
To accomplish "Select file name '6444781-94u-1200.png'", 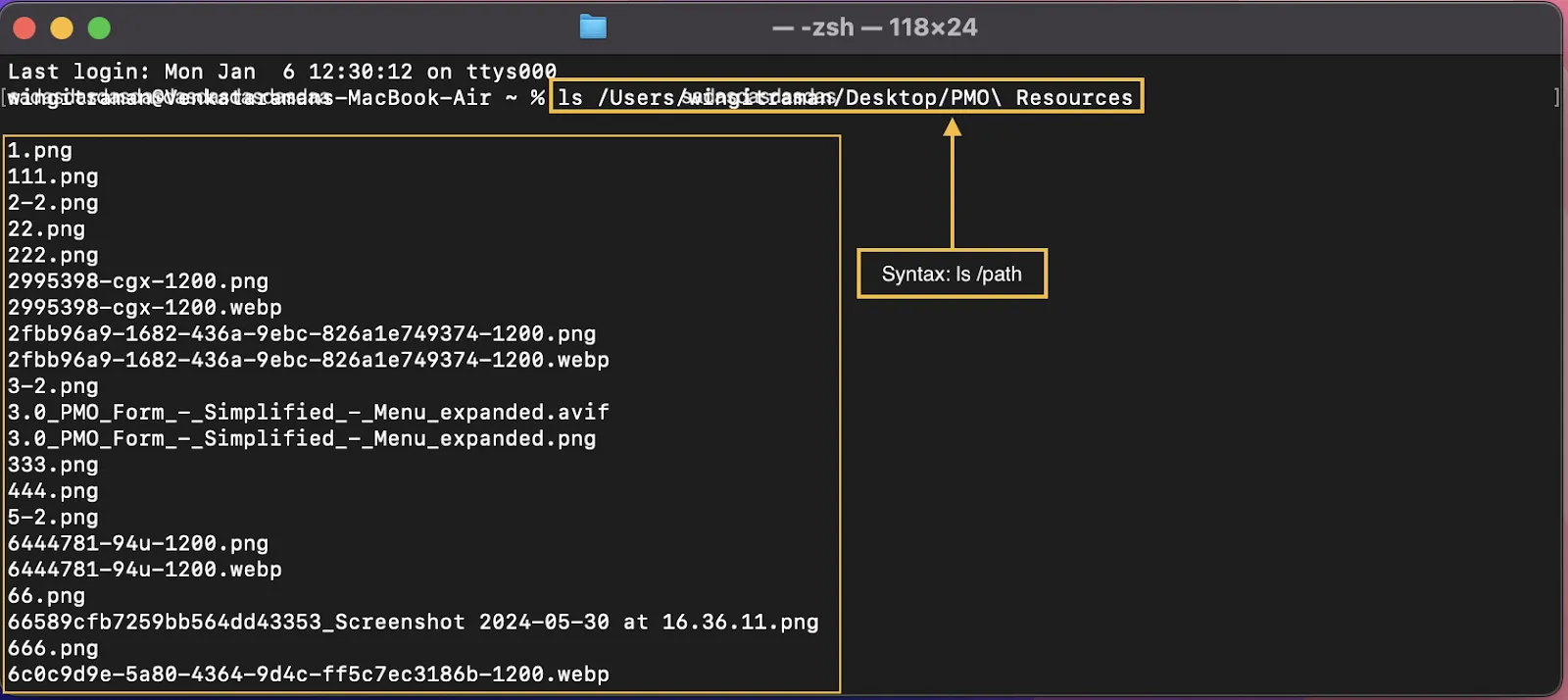I will [x=138, y=543].
